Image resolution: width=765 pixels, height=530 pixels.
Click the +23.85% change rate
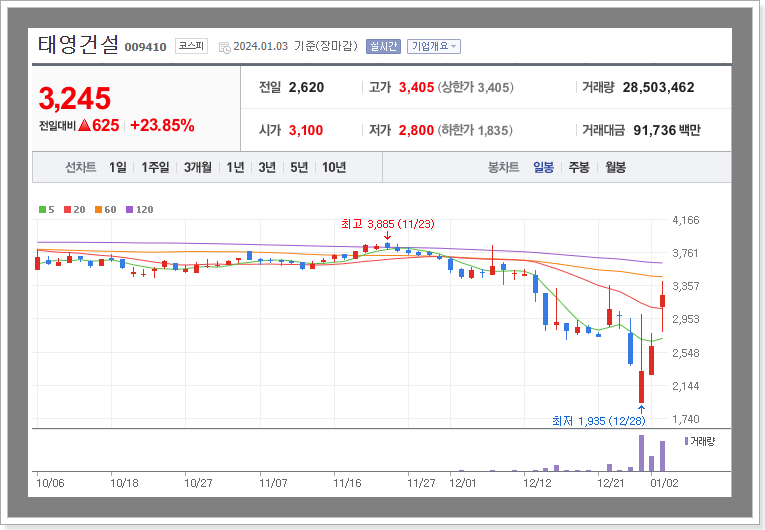pyautogui.click(x=162, y=125)
